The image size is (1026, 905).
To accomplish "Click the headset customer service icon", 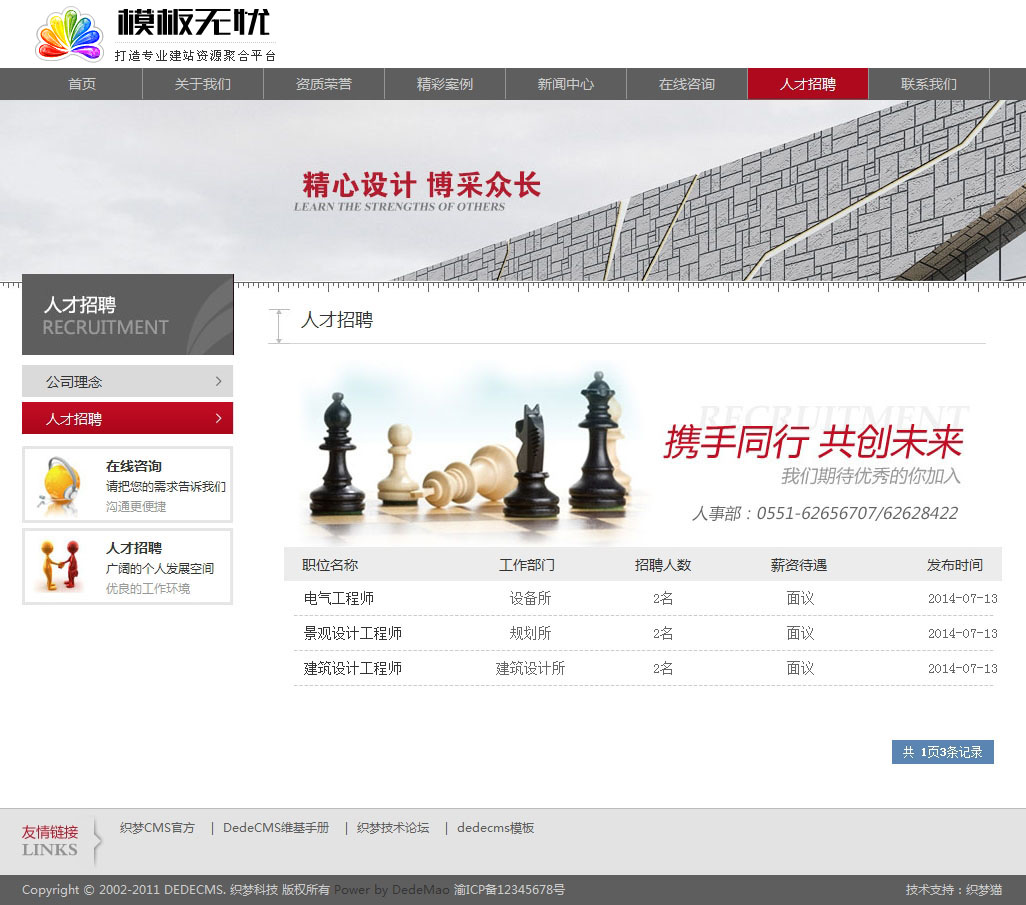I will tap(57, 485).
